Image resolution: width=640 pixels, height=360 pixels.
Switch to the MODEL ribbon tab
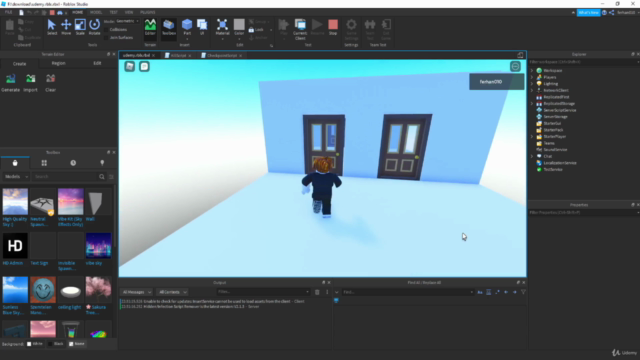(x=96, y=12)
